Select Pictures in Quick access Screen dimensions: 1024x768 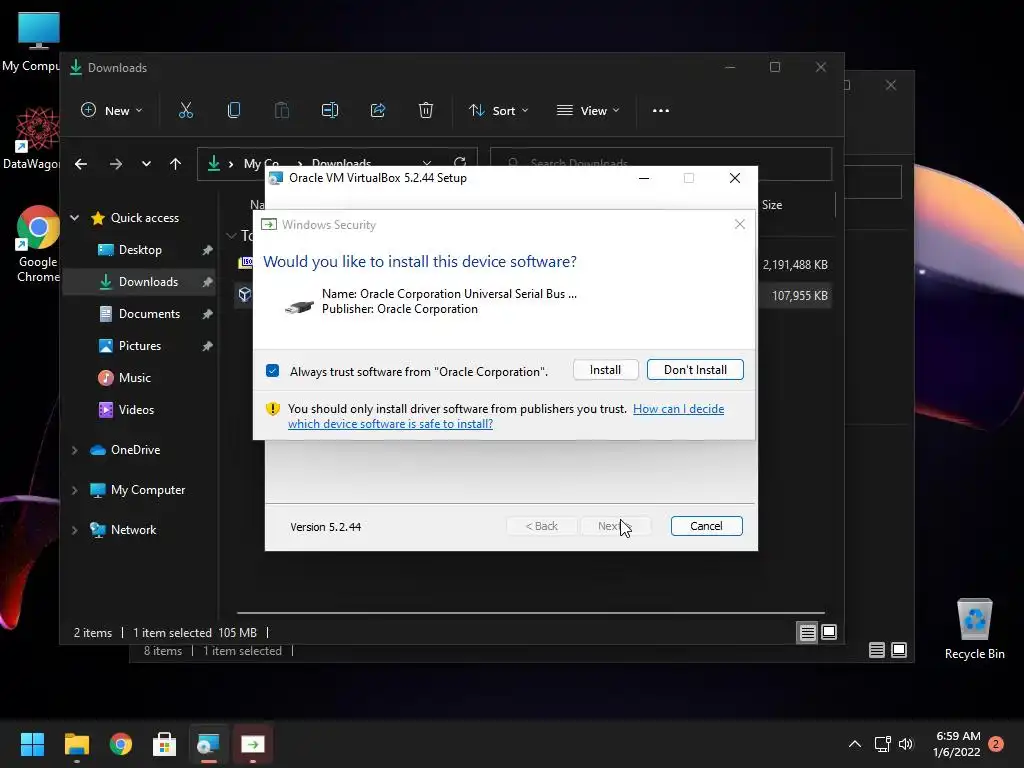[x=140, y=345]
